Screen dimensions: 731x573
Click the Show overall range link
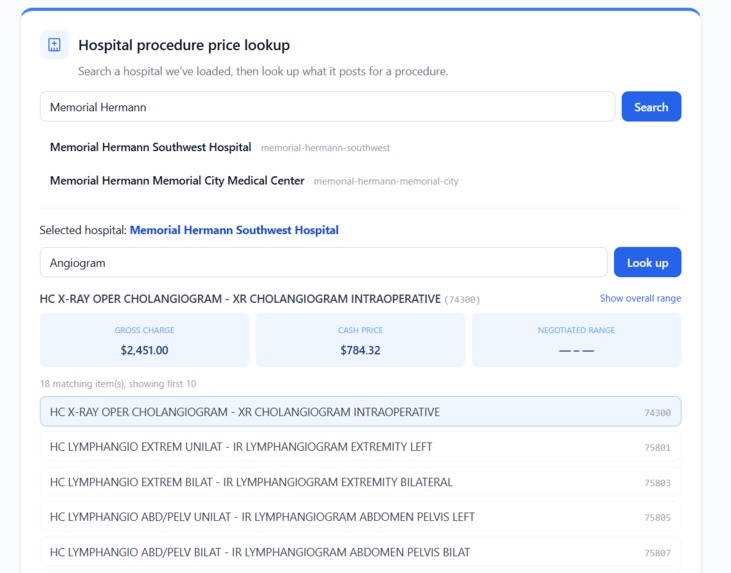(640, 298)
